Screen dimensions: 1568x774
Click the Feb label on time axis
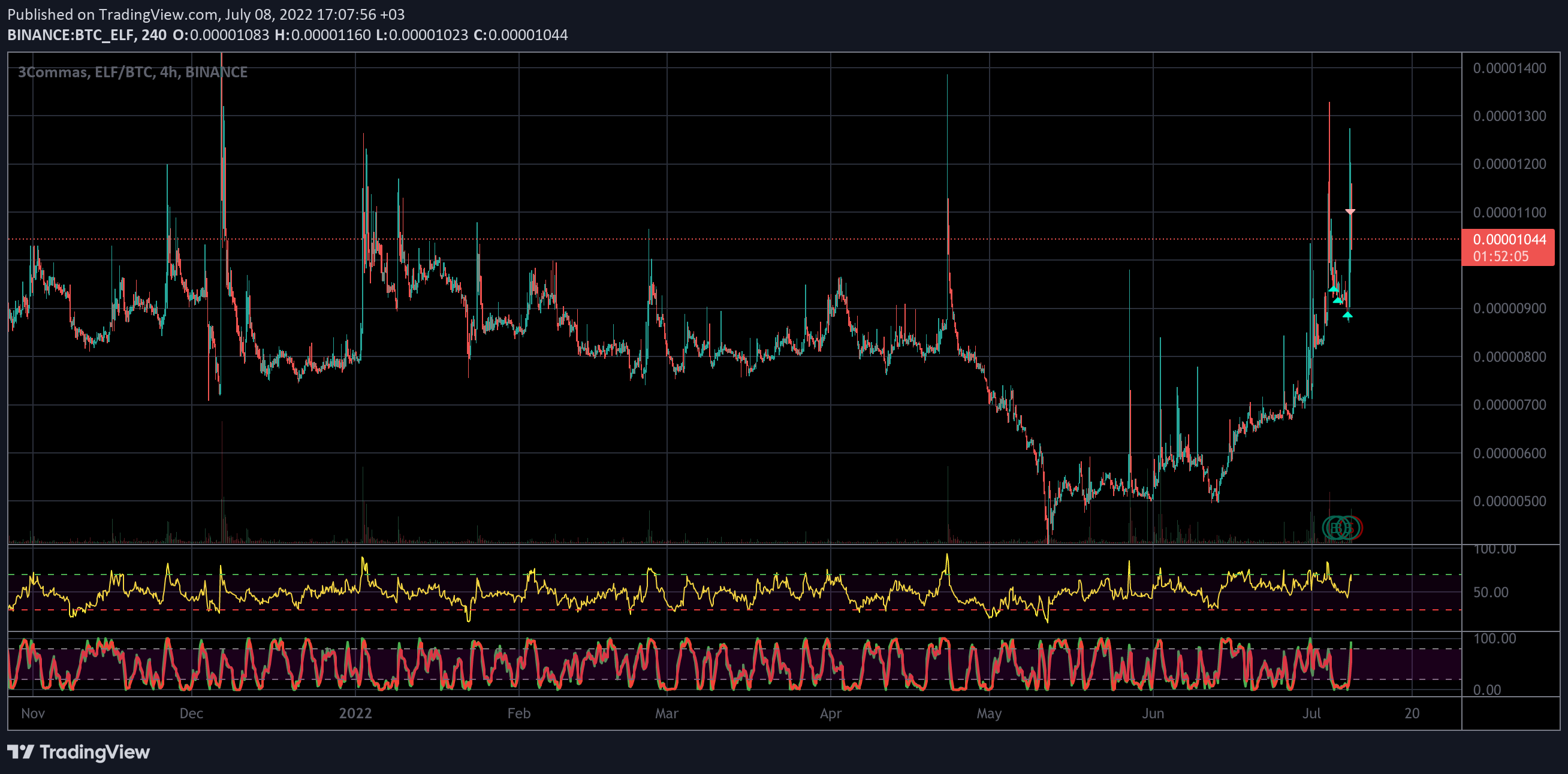[x=518, y=713]
